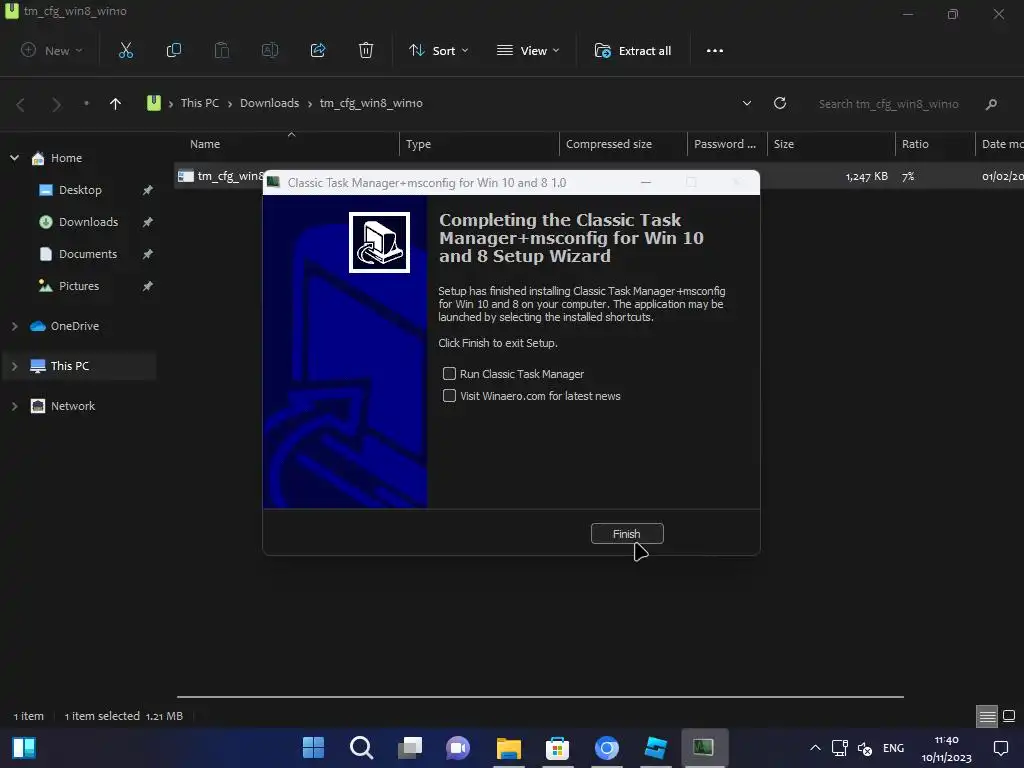Sort by the Password column header
The image size is (1024, 768).
(727, 144)
